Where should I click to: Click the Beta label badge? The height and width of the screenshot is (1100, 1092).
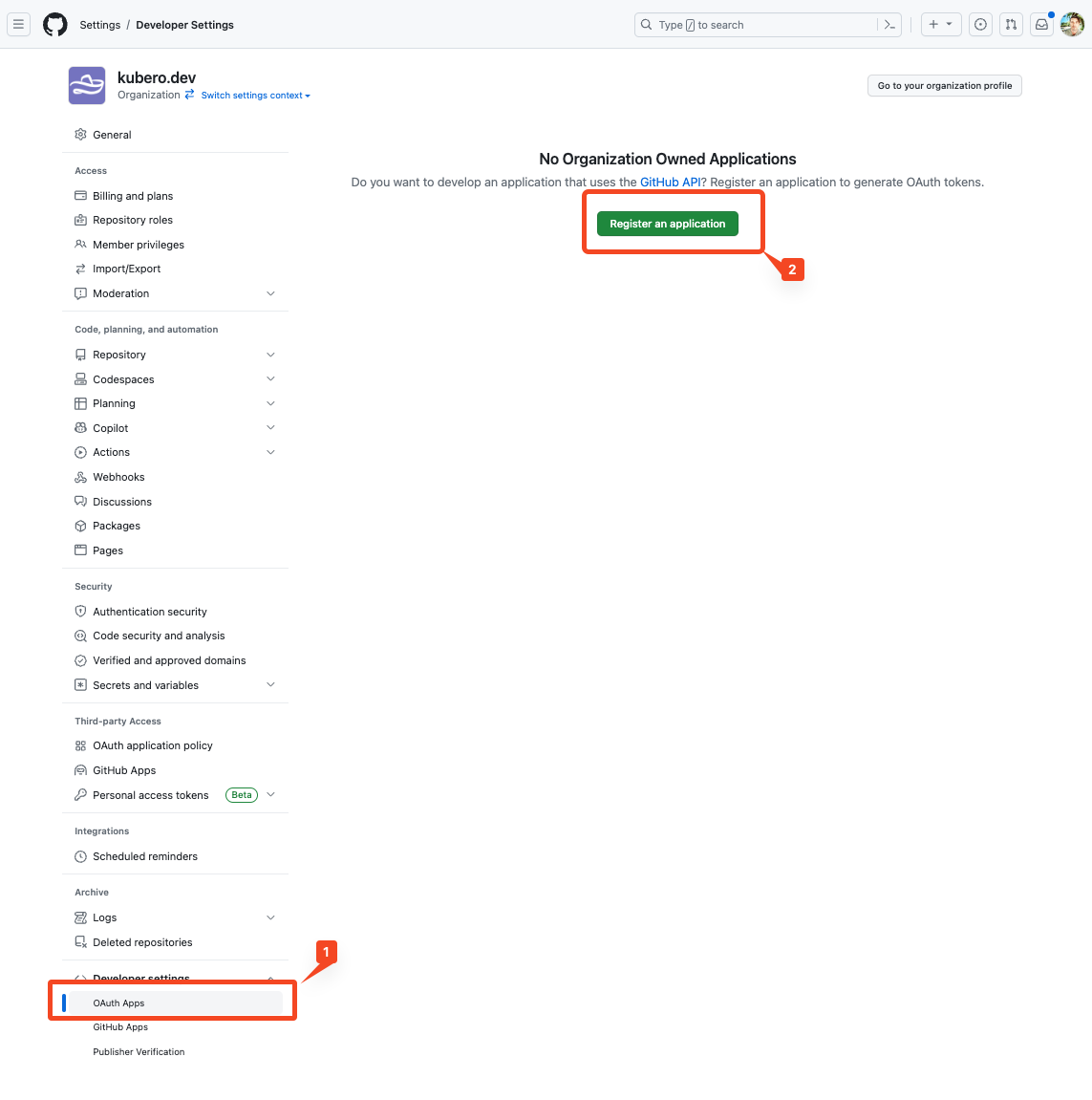(x=242, y=795)
